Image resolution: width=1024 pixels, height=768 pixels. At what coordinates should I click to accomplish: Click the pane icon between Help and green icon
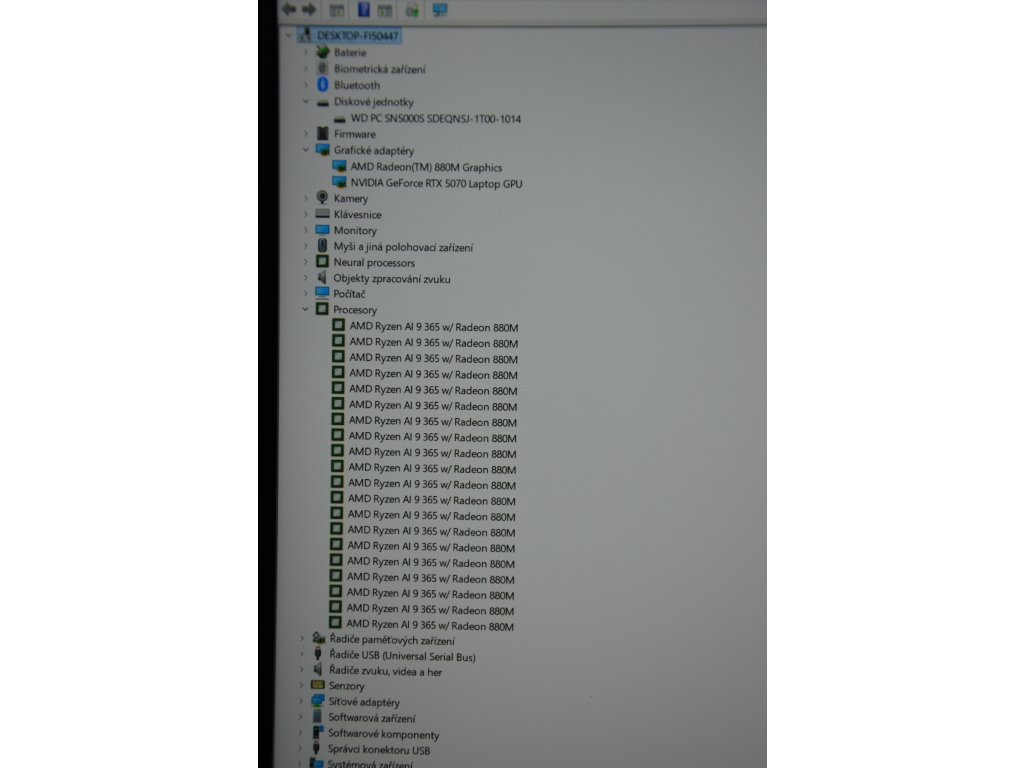[385, 10]
